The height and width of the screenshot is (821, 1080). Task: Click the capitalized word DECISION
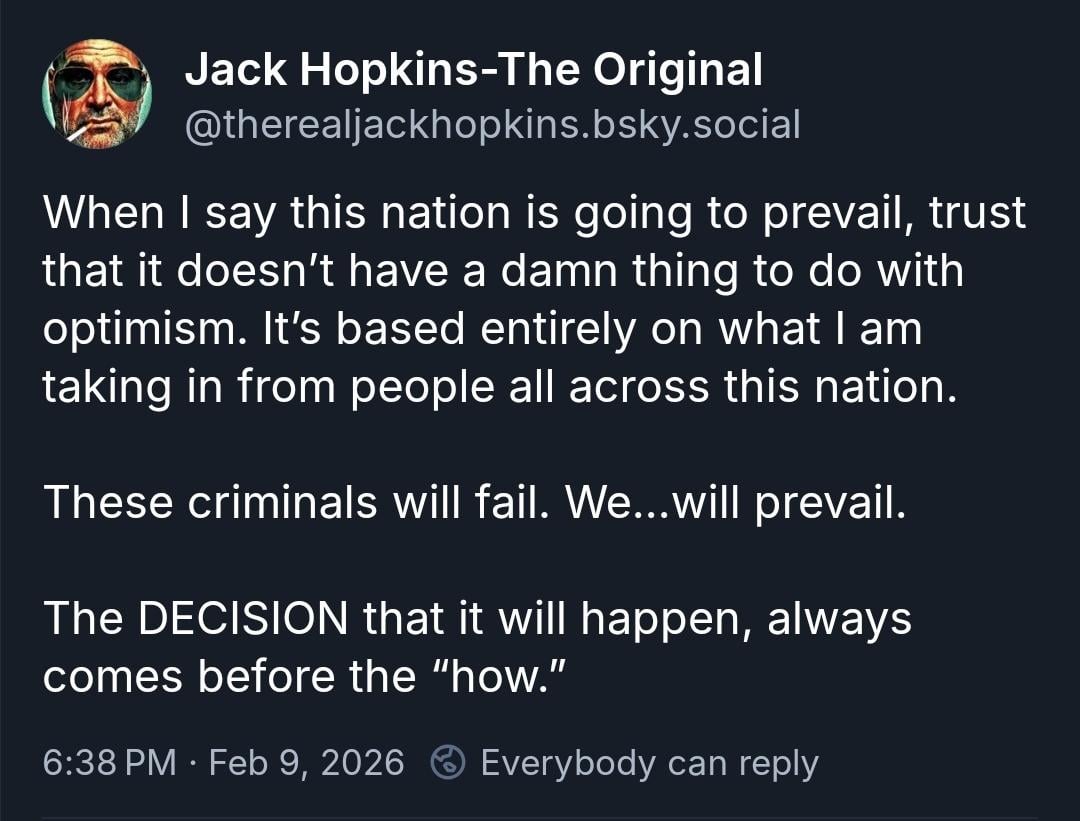click(242, 619)
